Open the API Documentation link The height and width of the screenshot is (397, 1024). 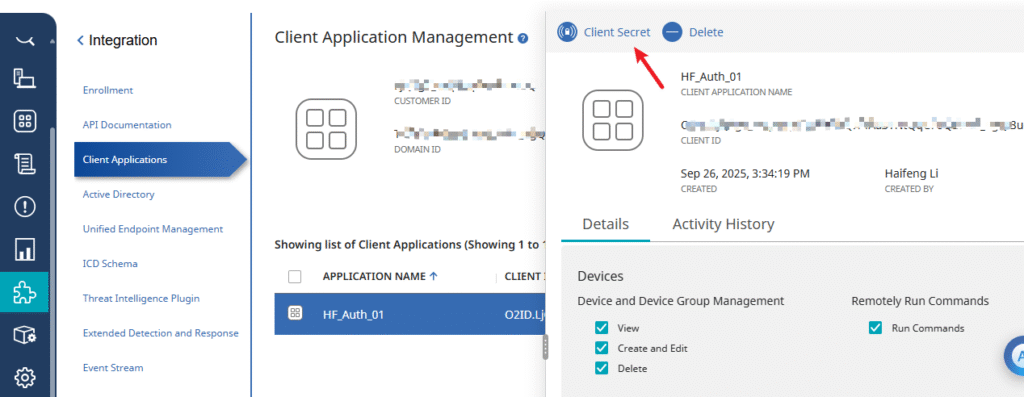click(x=127, y=125)
